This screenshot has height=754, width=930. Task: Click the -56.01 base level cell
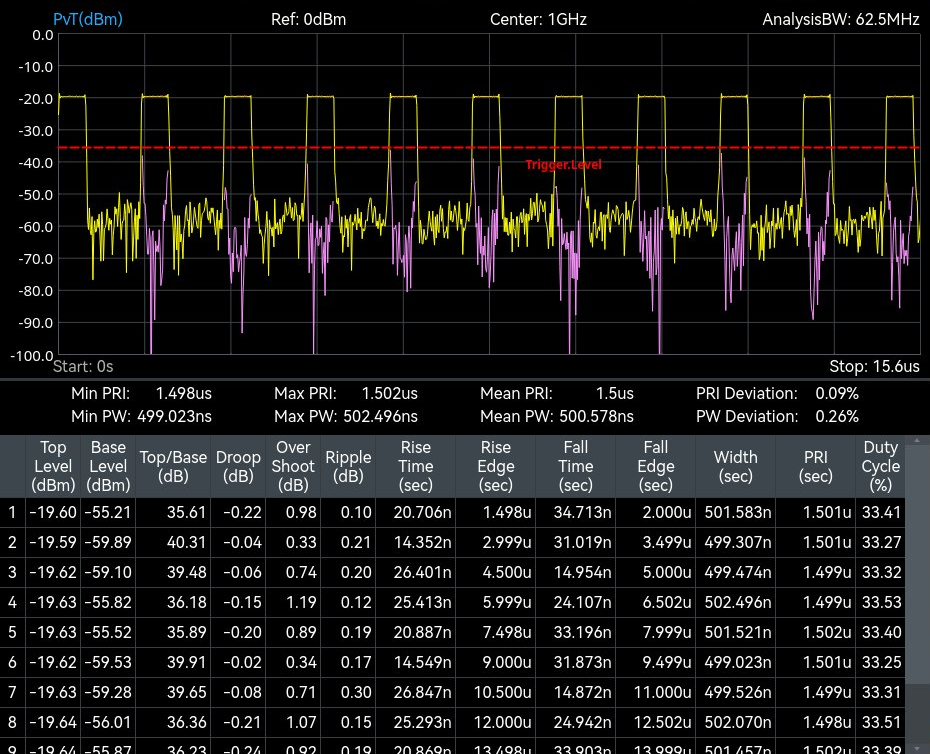(x=108, y=722)
